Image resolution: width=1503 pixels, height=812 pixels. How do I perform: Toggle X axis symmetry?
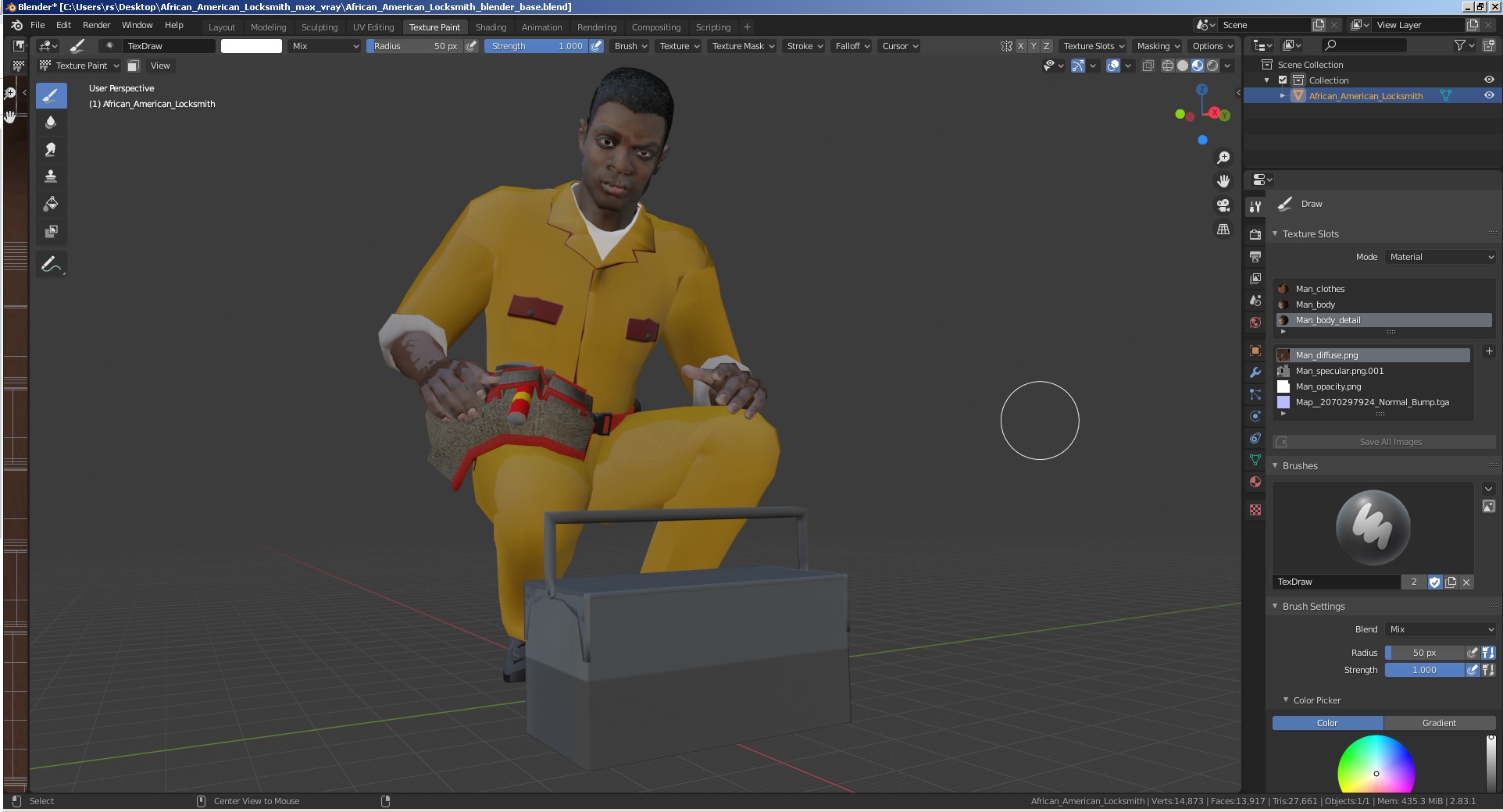pyautogui.click(x=1020, y=46)
